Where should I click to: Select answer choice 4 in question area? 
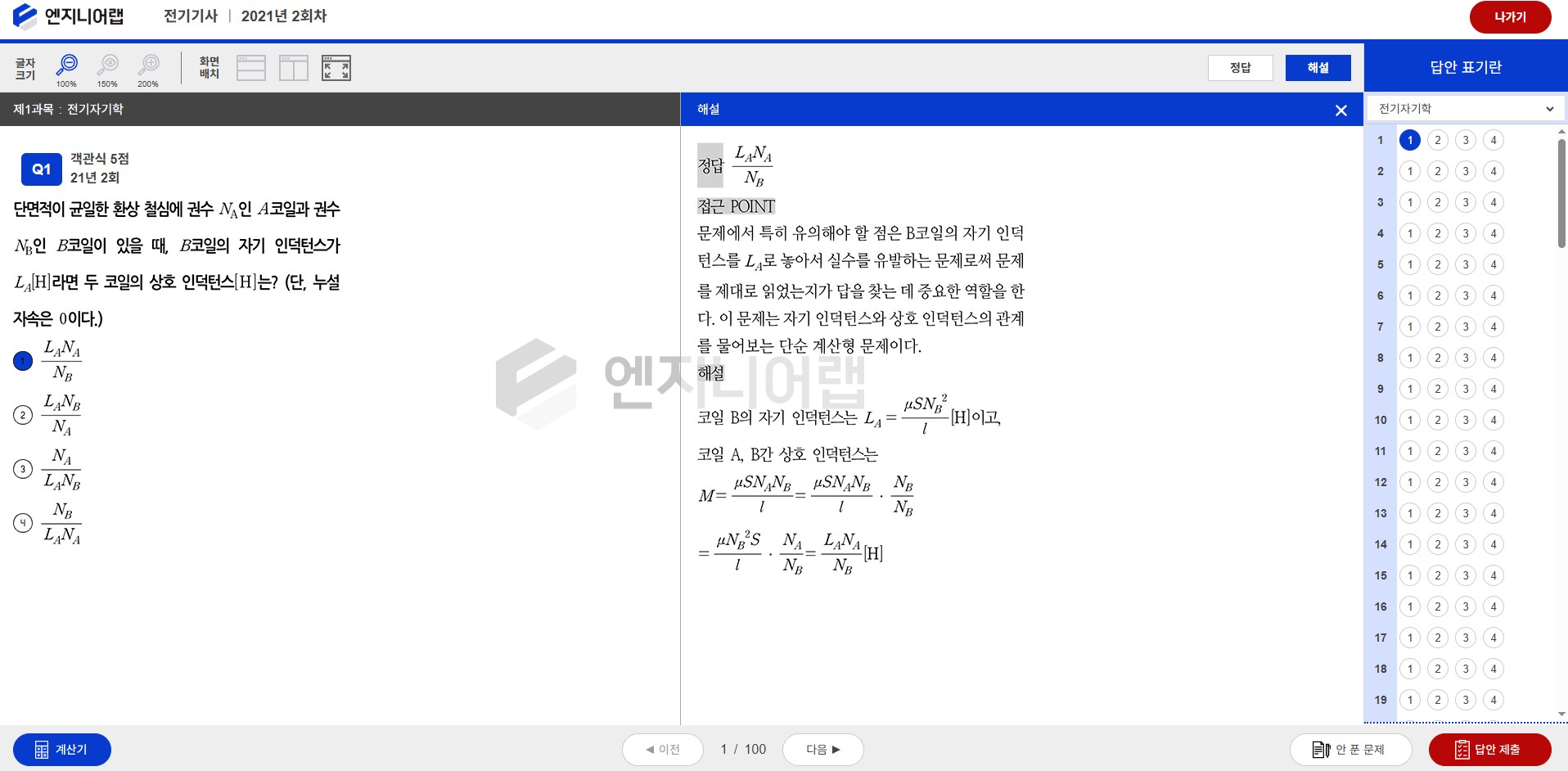[x=23, y=523]
